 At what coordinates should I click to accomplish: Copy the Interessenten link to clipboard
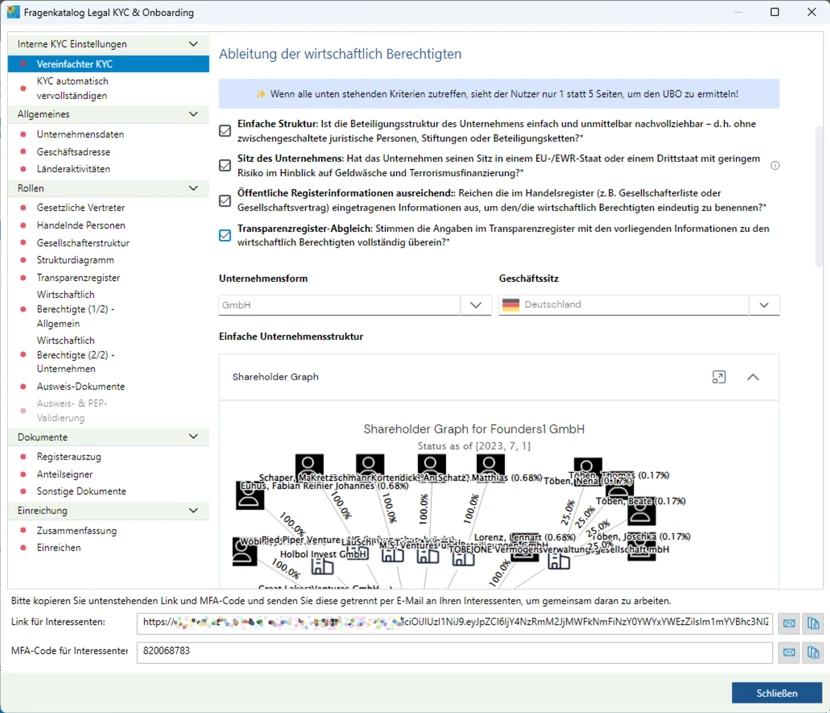[813, 623]
